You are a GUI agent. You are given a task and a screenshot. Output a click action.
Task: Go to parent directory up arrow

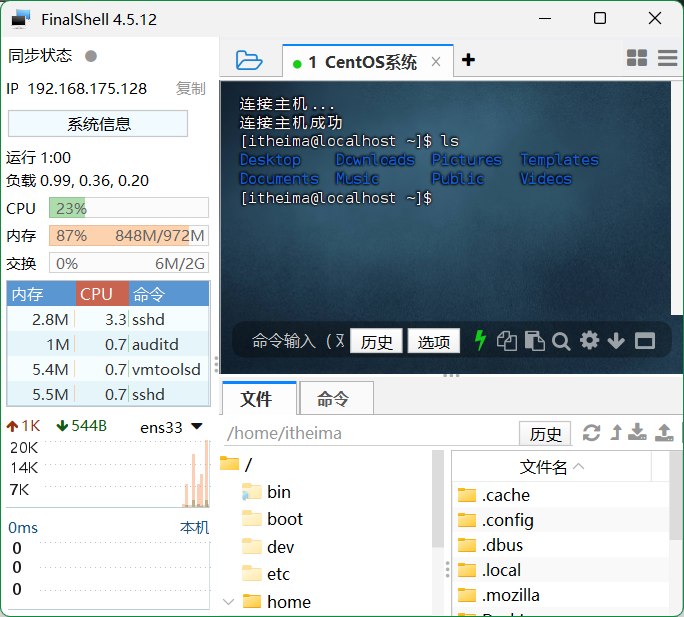616,432
